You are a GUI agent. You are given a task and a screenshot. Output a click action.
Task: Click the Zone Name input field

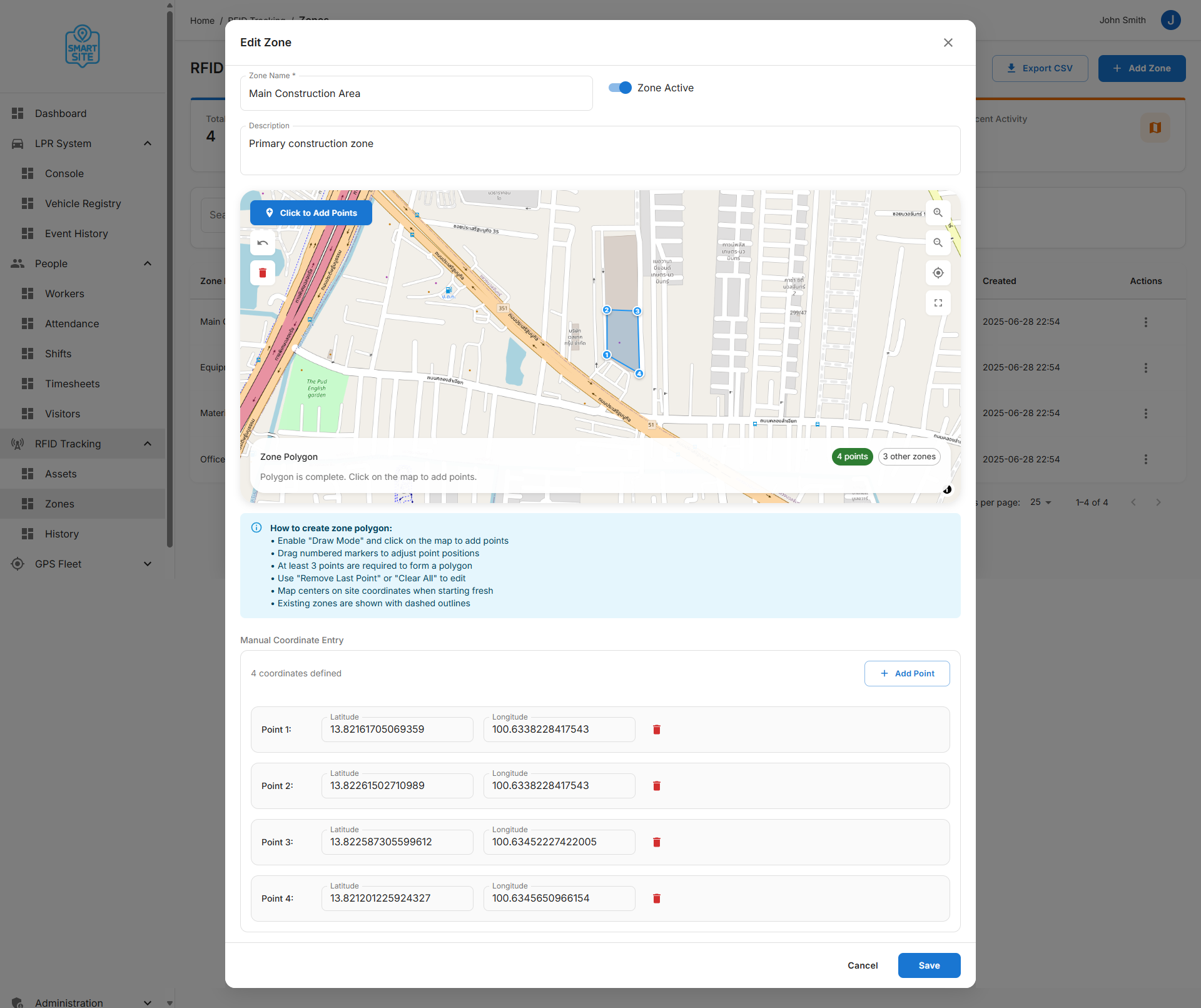pyautogui.click(x=416, y=94)
